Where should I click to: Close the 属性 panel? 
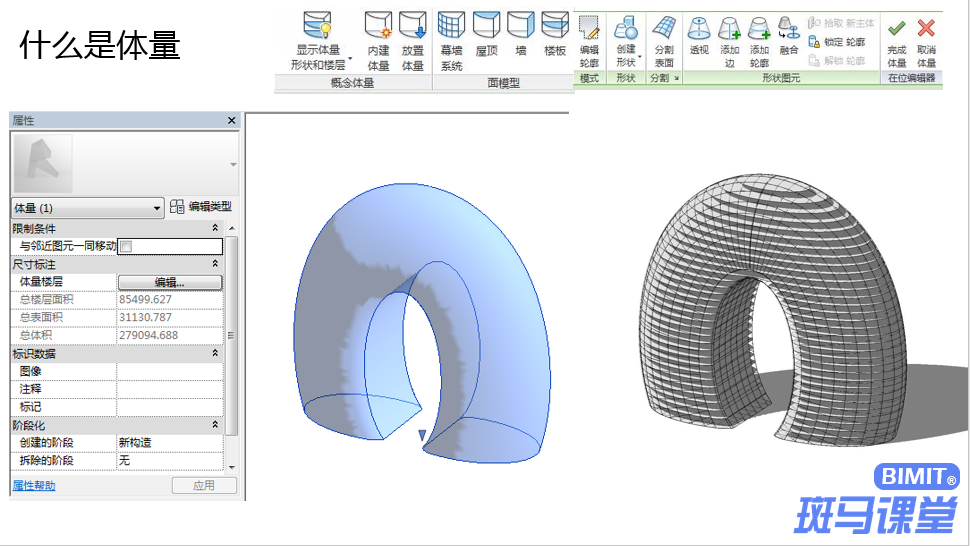click(231, 121)
